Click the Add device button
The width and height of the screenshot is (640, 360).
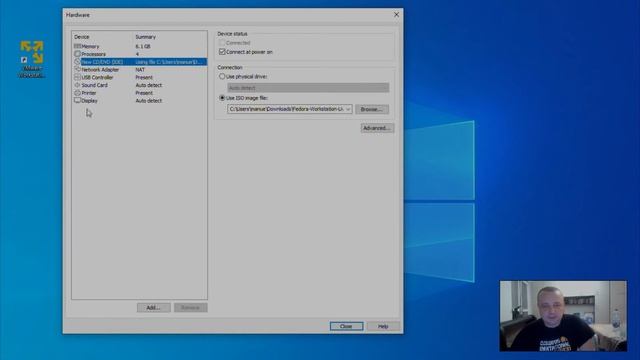[x=153, y=307]
